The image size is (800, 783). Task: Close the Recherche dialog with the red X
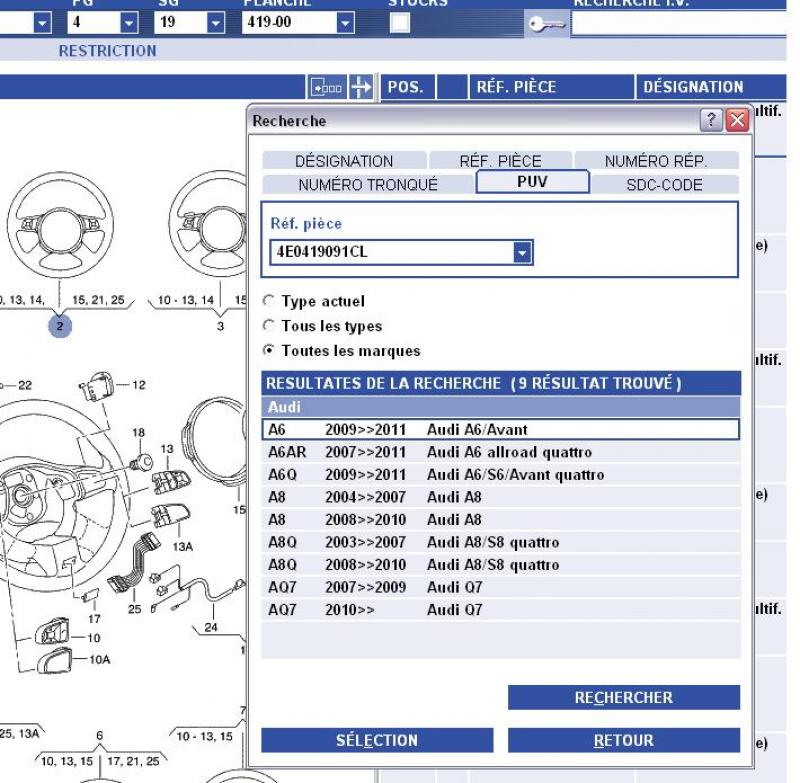point(738,121)
